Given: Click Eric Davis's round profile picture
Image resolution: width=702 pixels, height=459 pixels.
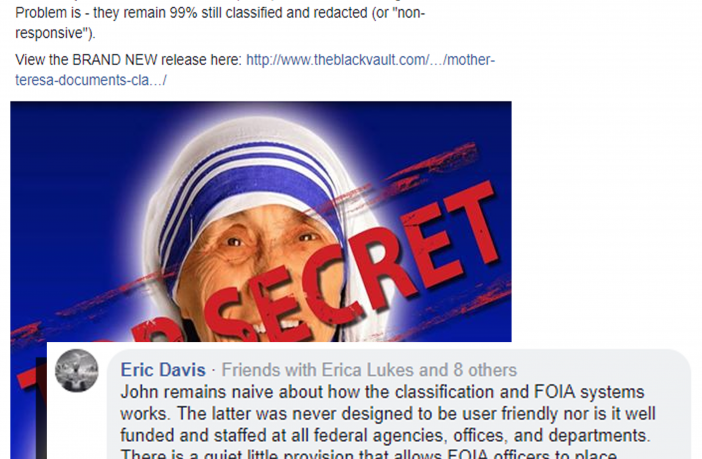Looking at the screenshot, I should click(77, 371).
